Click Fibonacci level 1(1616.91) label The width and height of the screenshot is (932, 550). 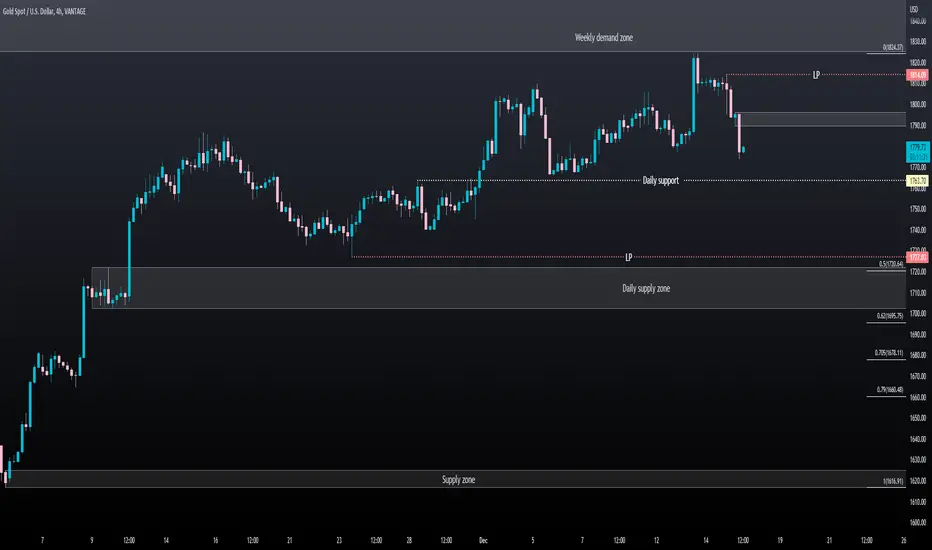coord(893,482)
